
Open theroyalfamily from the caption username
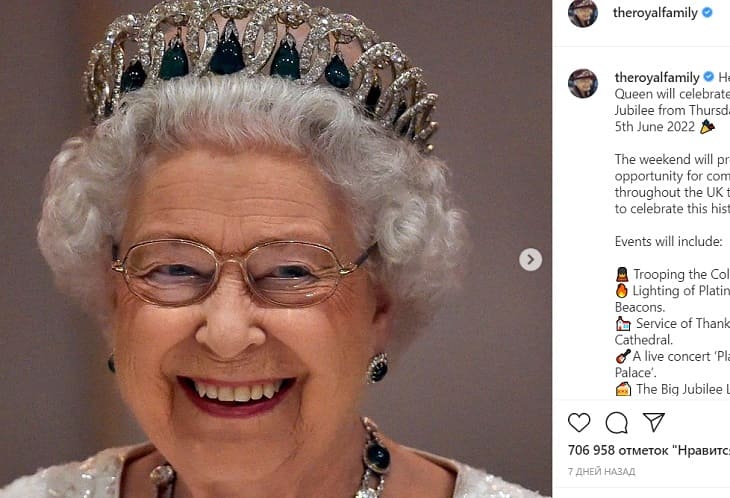coord(657,77)
